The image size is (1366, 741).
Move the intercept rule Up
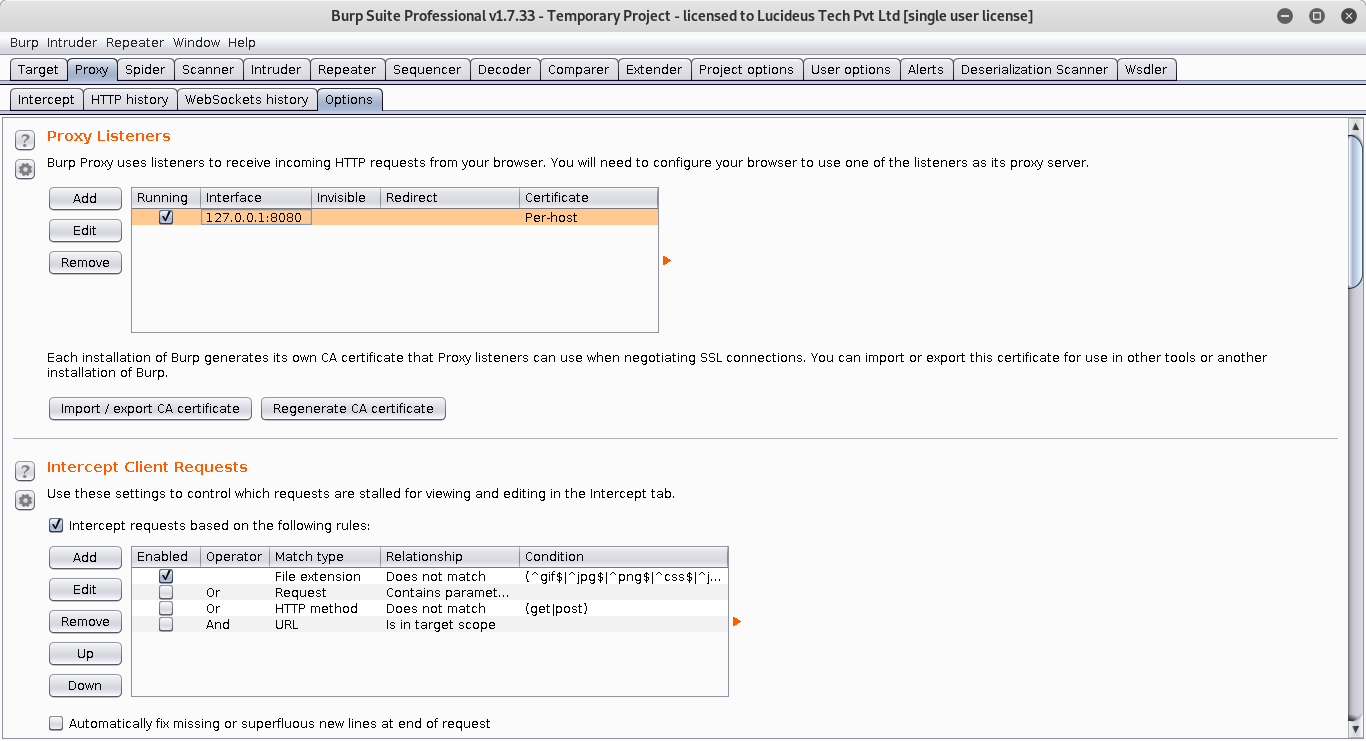[85, 654]
